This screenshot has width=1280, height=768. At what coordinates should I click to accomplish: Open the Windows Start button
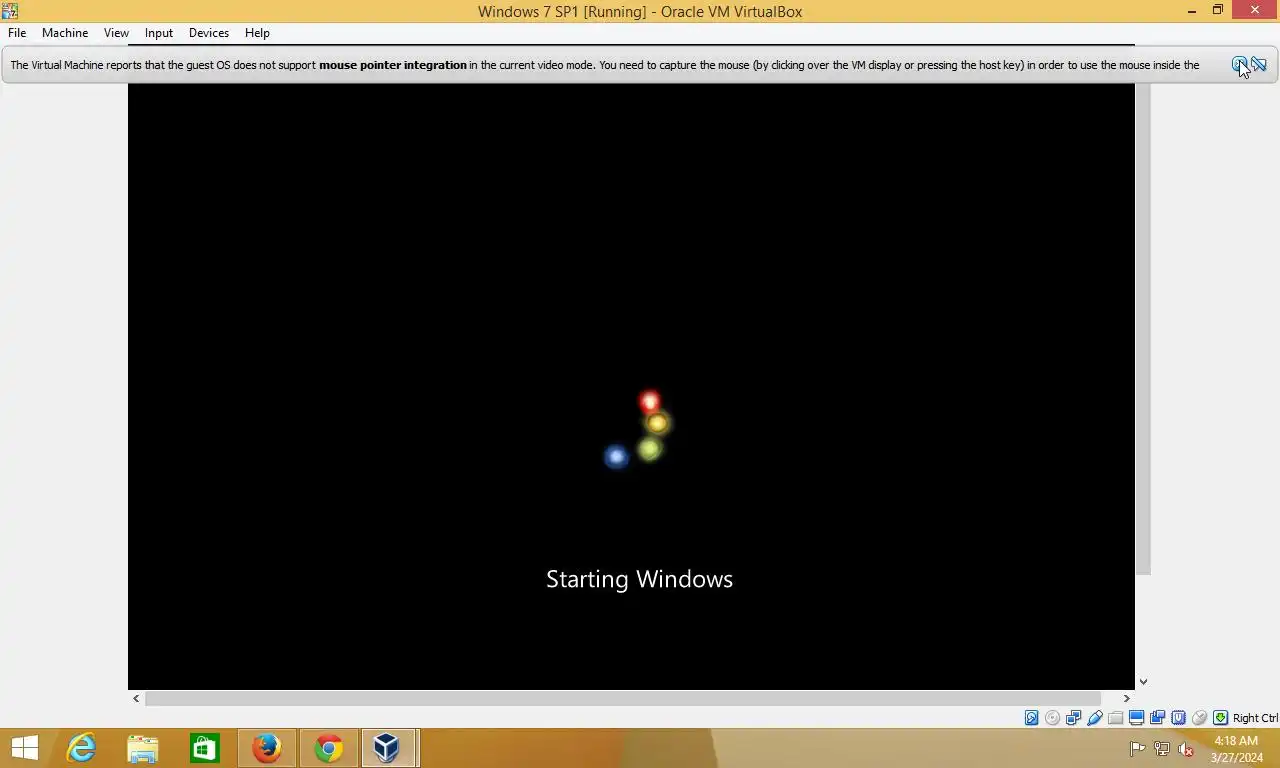pyautogui.click(x=24, y=748)
